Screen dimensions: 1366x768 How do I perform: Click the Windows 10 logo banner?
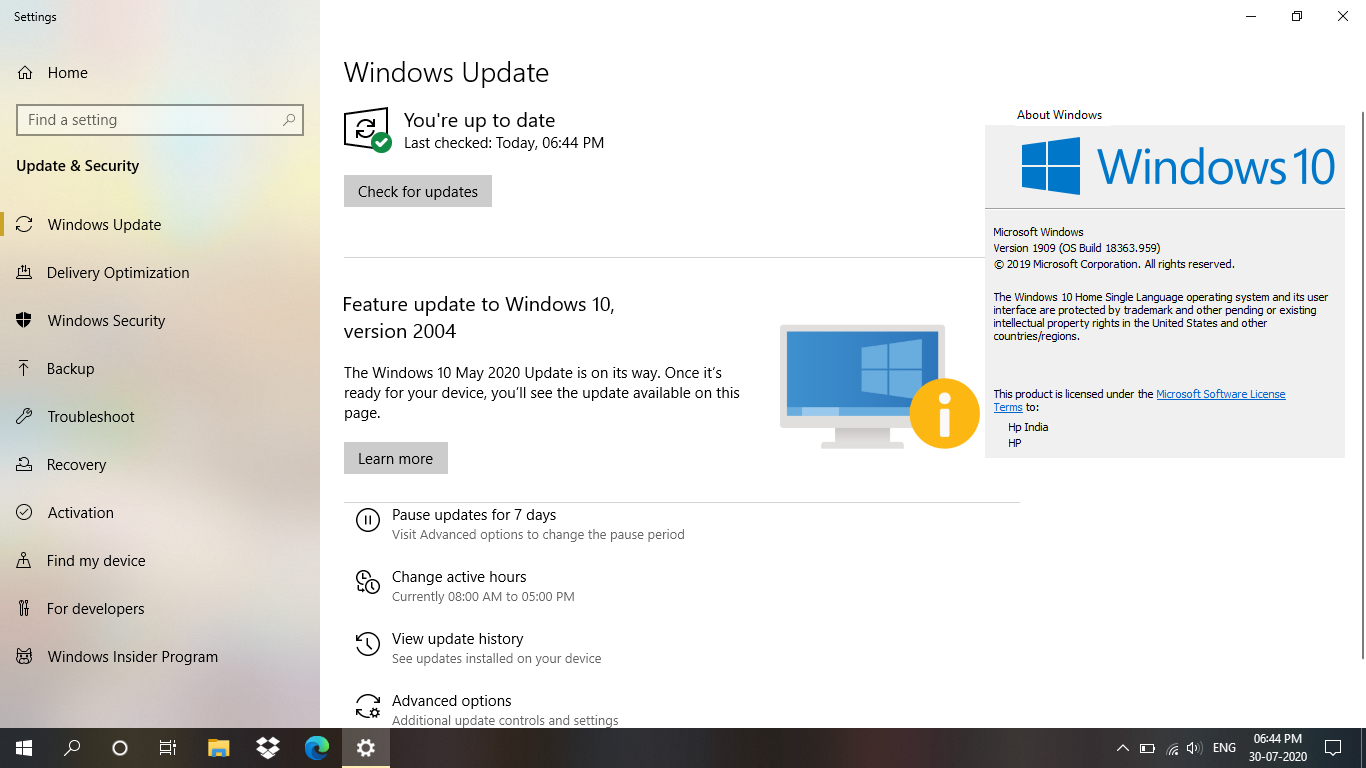(1165, 166)
